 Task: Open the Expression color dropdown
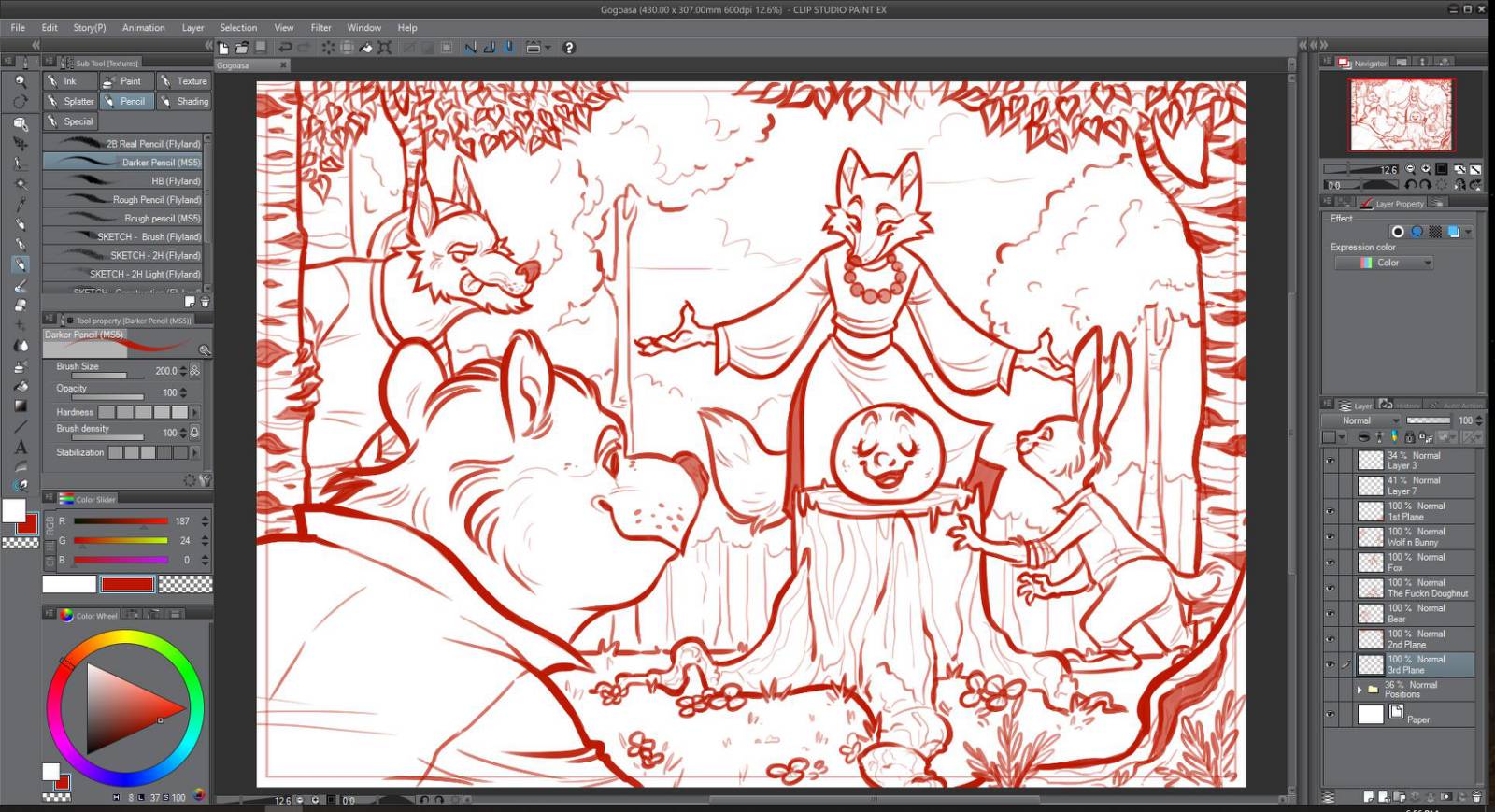[1384, 263]
